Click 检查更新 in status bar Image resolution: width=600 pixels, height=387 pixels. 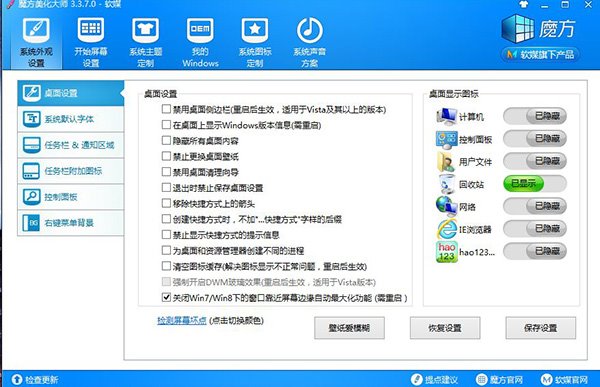[35, 379]
